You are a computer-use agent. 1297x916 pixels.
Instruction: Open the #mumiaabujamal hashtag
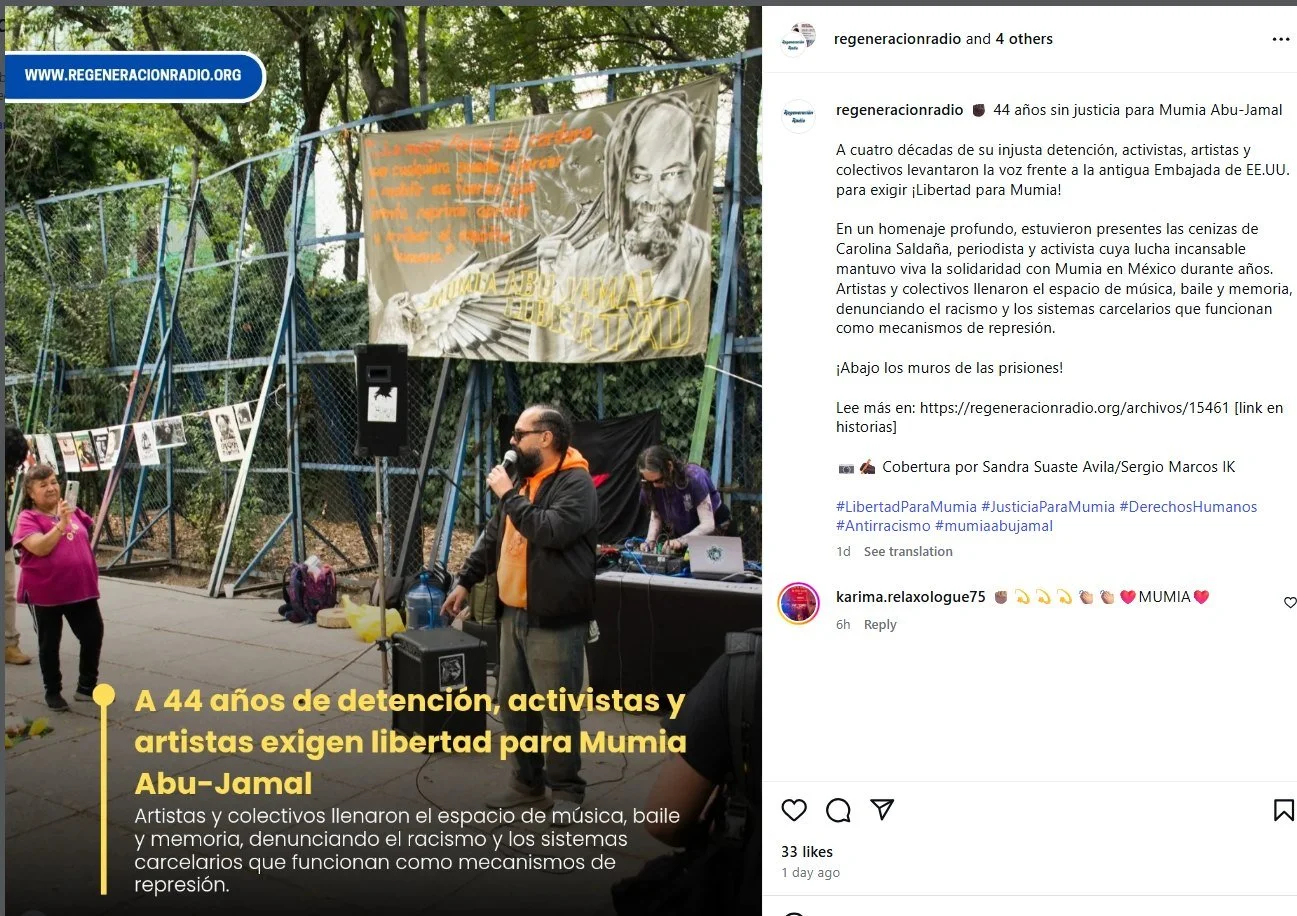(x=994, y=525)
